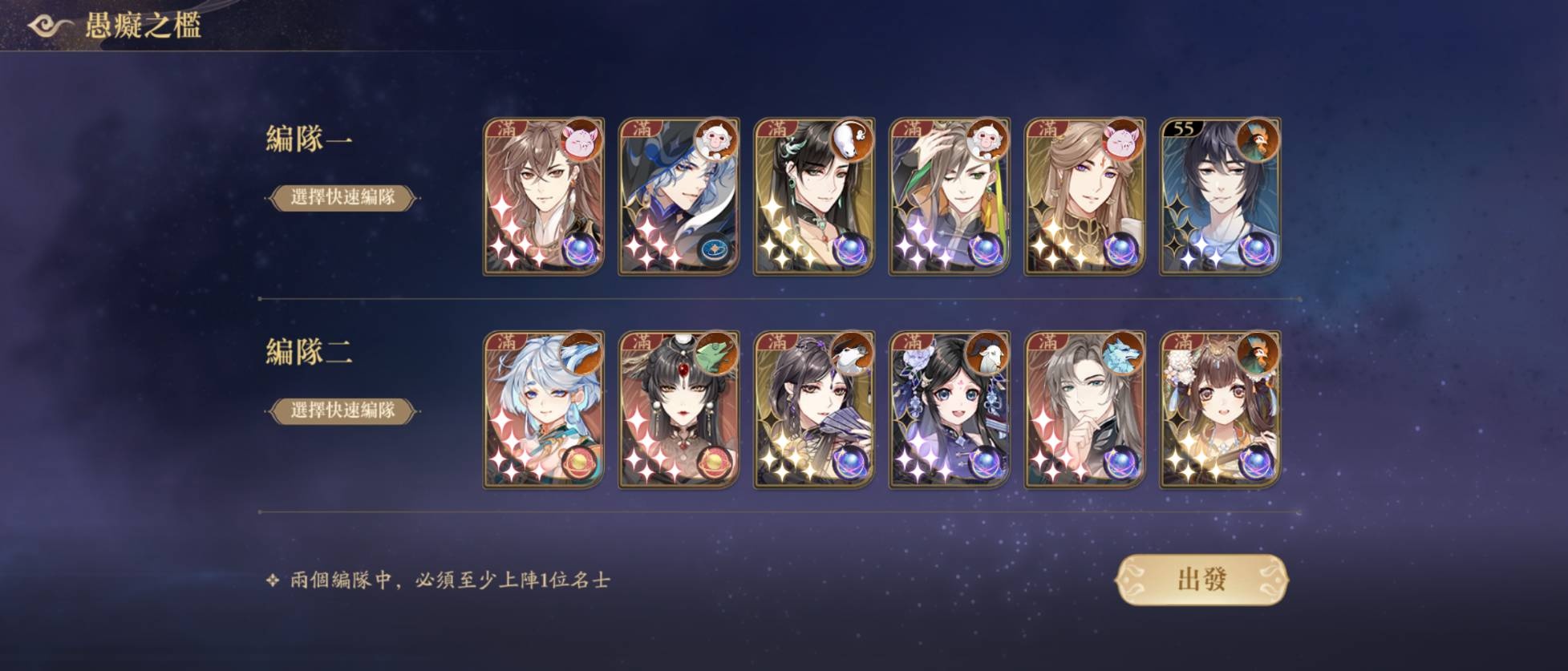Select the green dragon pet icon in team two
1568x671 pixels.
pyautogui.click(x=716, y=353)
